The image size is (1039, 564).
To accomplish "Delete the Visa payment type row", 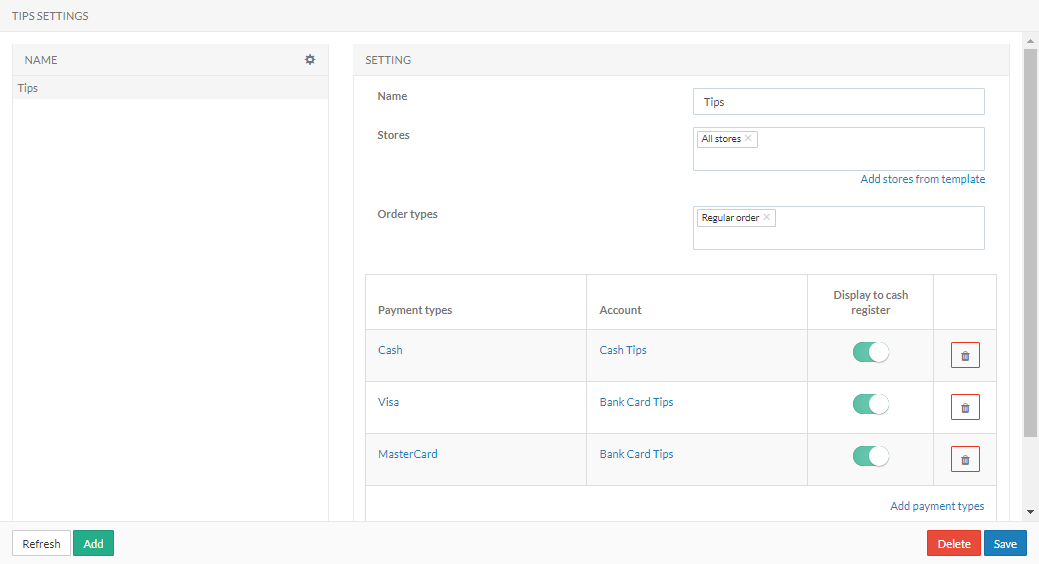I will coord(965,408).
